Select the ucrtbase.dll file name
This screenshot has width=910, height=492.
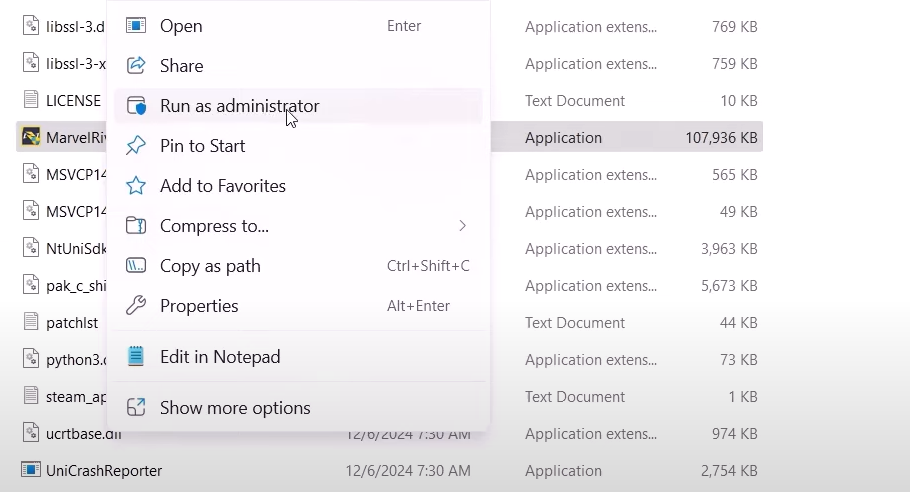click(x=76, y=433)
